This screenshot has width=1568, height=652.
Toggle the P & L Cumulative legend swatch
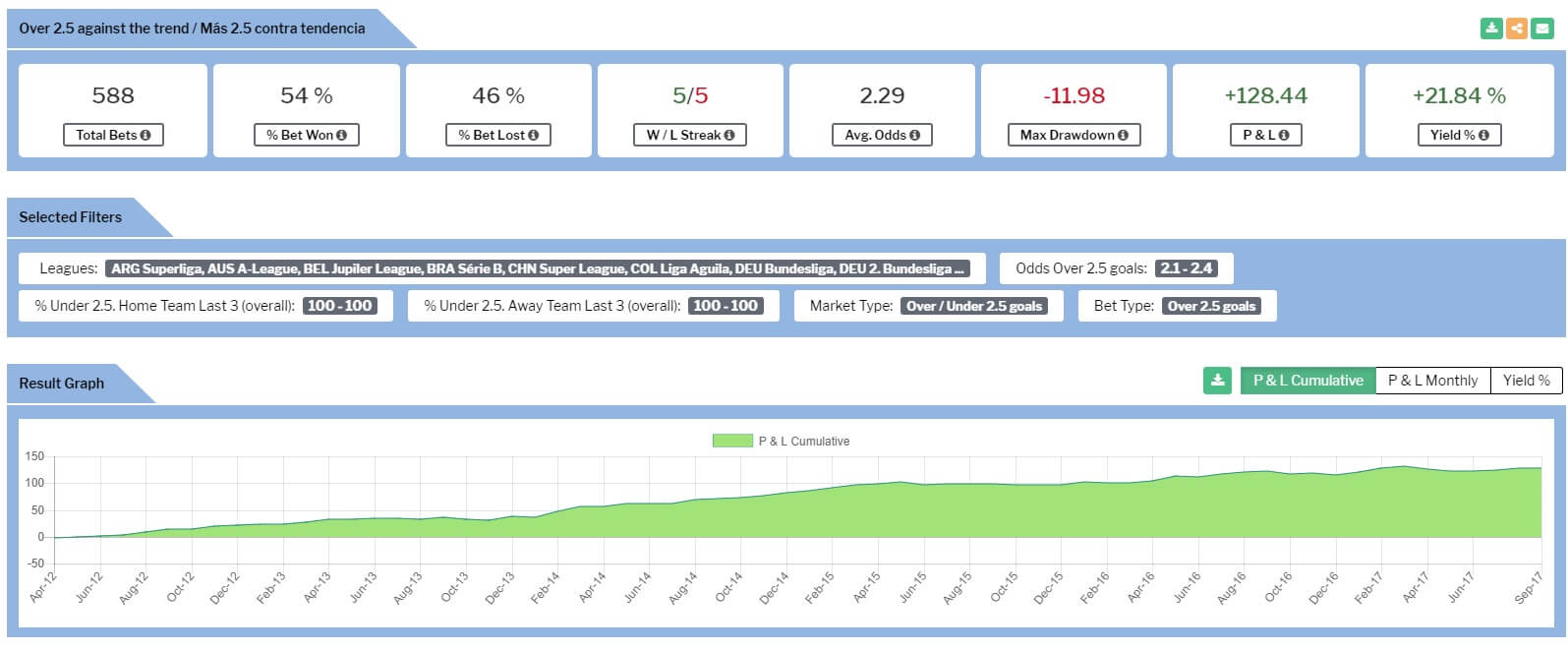click(731, 442)
